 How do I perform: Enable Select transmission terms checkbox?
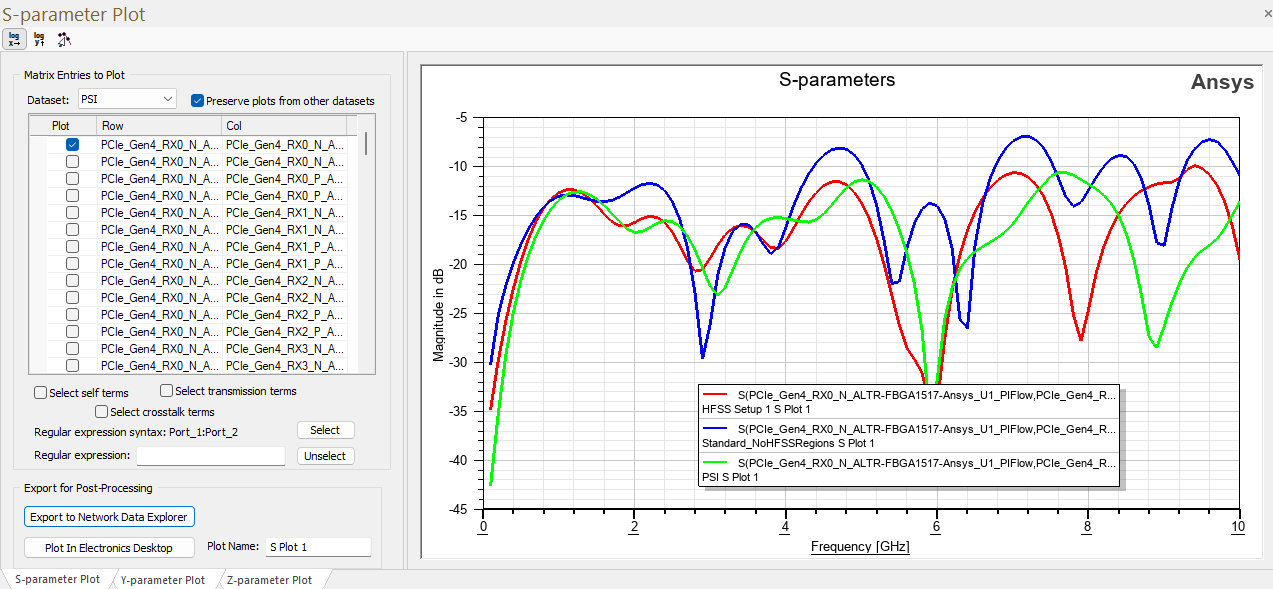click(x=167, y=391)
